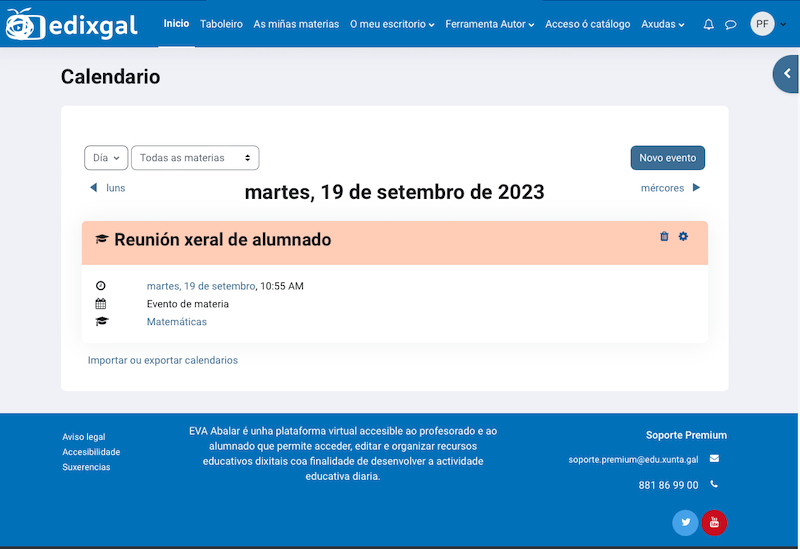The height and width of the screenshot is (549, 800).
Task: Open Accesibilidade footer link
Action: pyautogui.click(x=91, y=452)
